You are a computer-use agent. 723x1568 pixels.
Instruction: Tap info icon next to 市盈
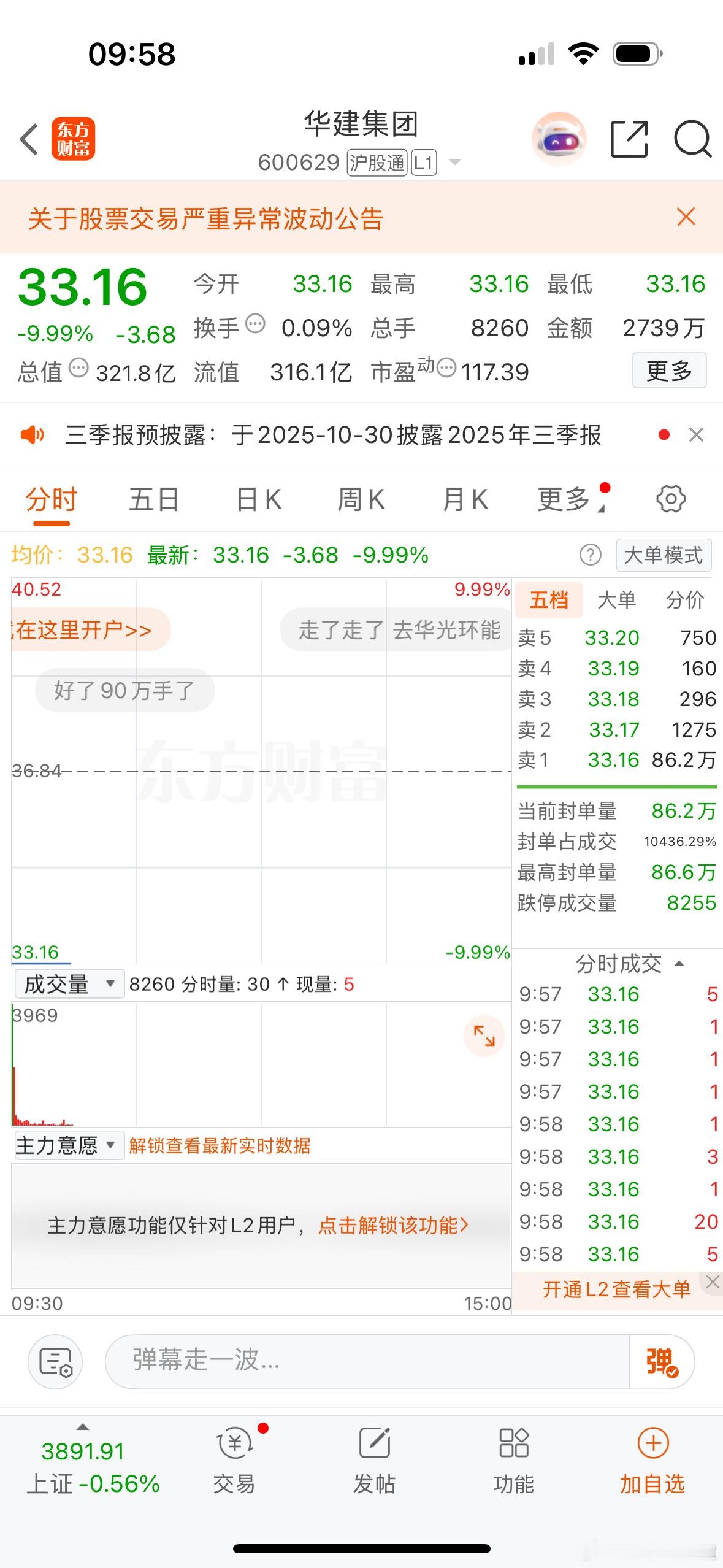pyautogui.click(x=446, y=368)
